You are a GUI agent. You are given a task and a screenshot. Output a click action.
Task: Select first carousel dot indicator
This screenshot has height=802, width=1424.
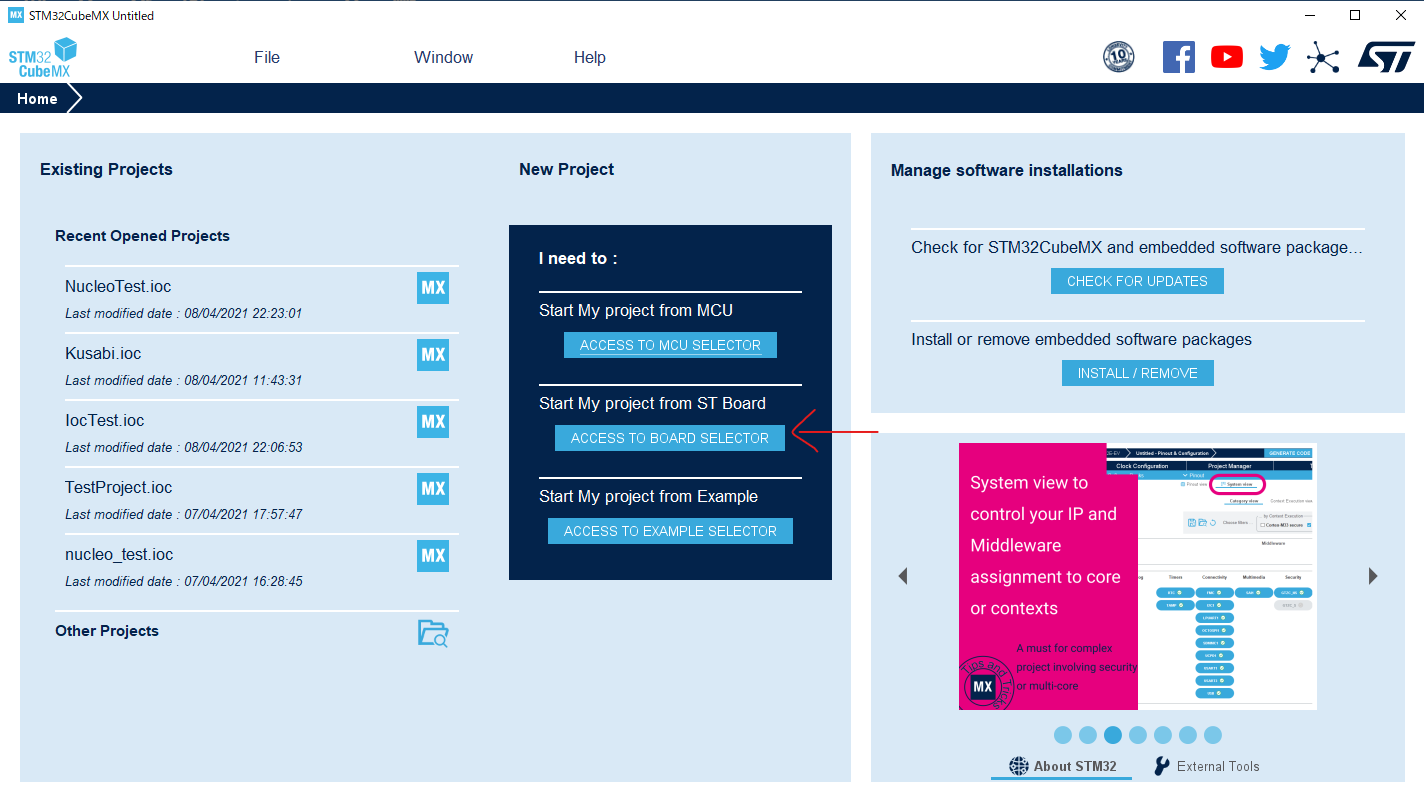coord(1063,735)
